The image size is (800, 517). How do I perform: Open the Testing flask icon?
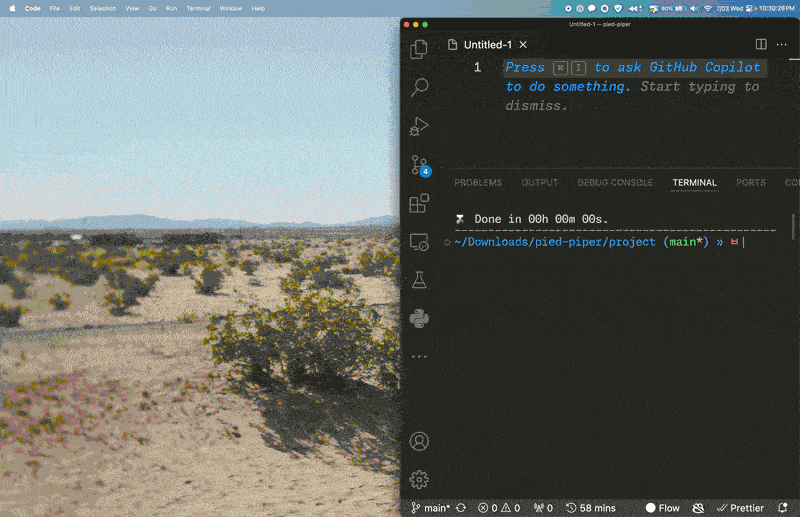(x=419, y=280)
